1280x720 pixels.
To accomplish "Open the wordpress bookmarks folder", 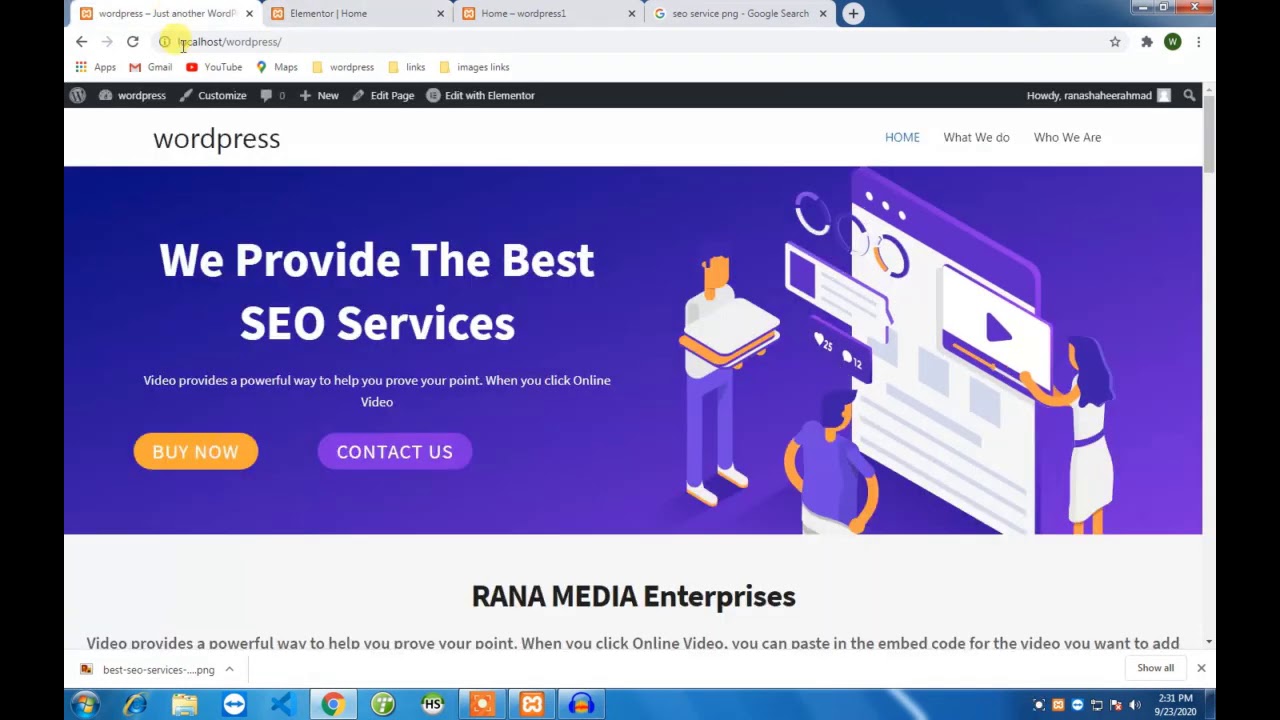I will pyautogui.click(x=343, y=67).
